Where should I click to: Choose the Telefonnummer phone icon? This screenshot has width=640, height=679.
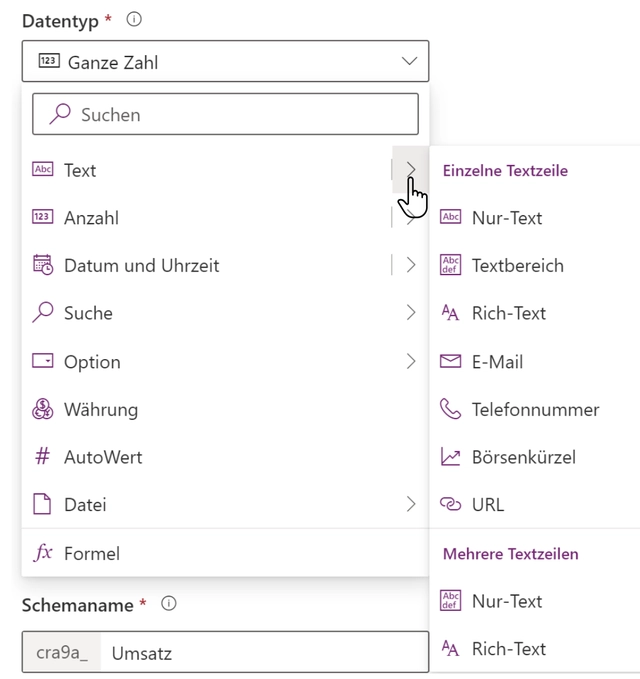(450, 409)
